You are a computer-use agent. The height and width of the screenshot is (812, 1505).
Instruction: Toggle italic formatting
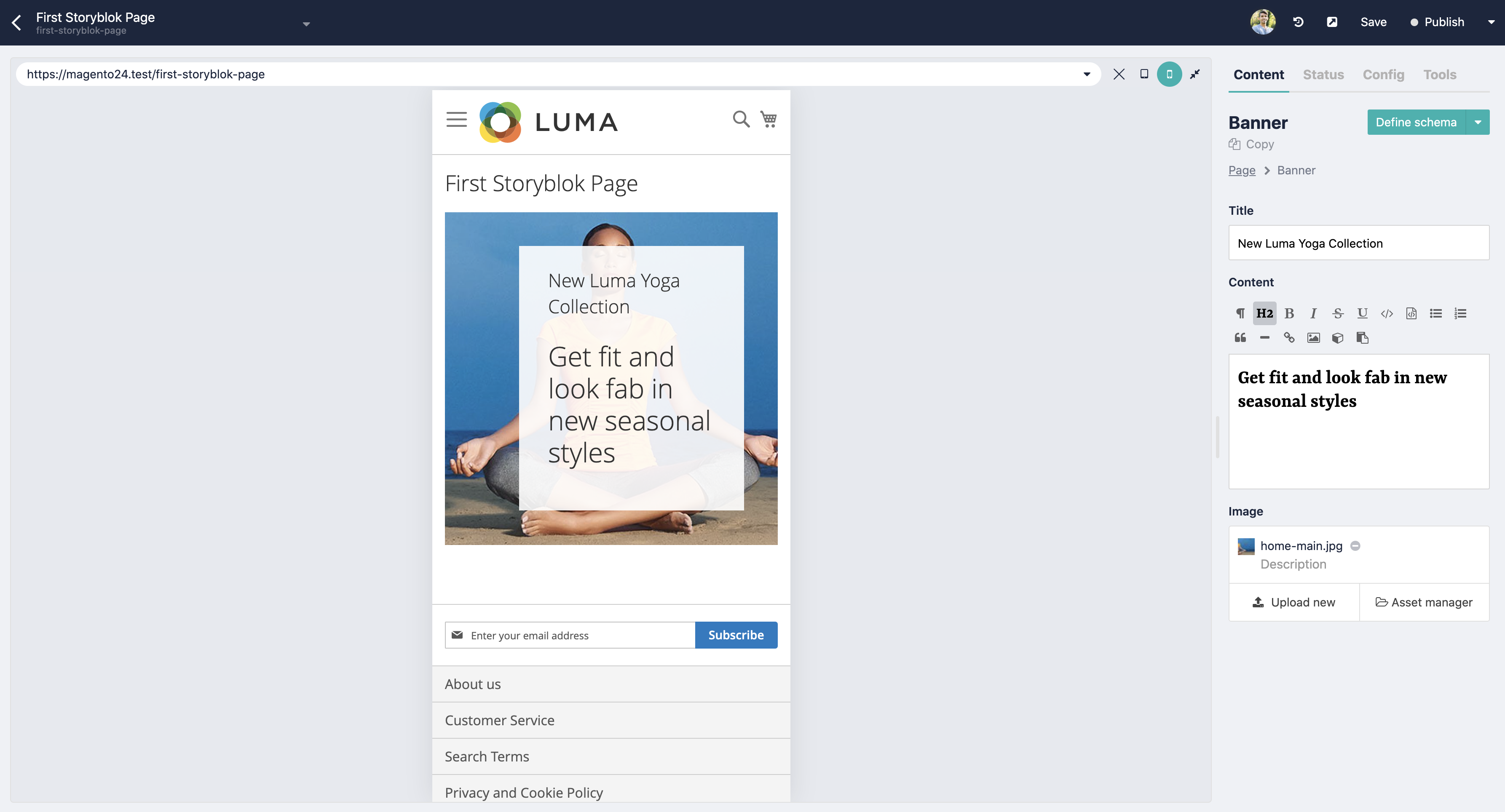tap(1313, 314)
